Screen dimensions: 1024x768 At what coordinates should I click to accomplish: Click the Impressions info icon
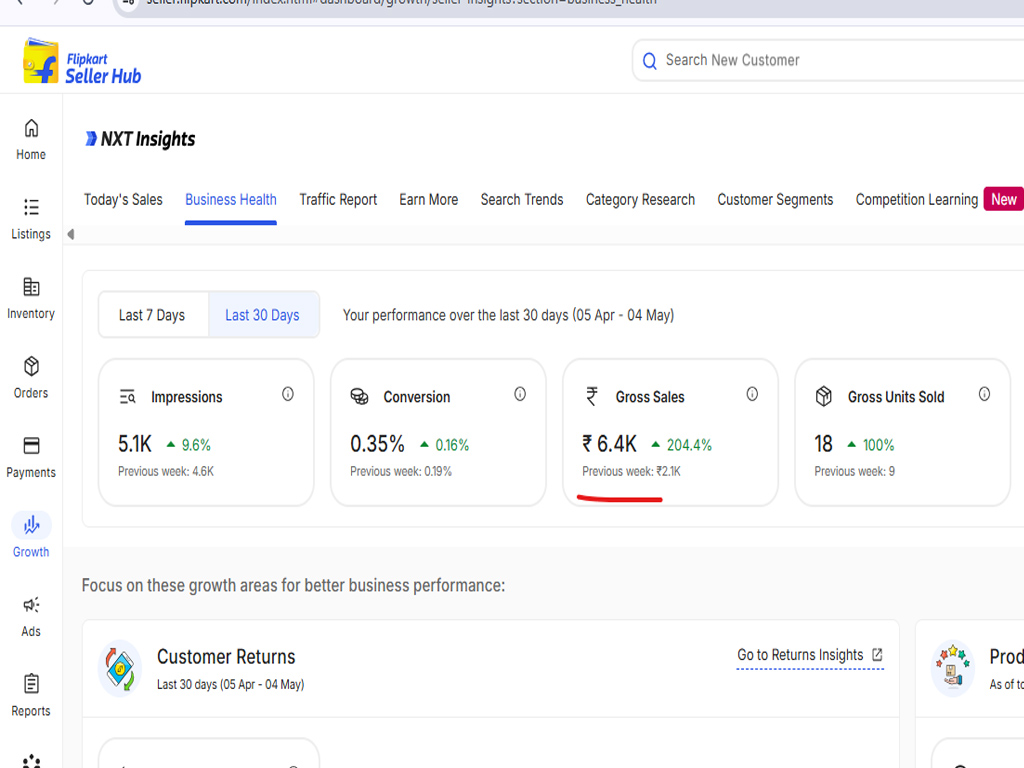click(x=287, y=394)
